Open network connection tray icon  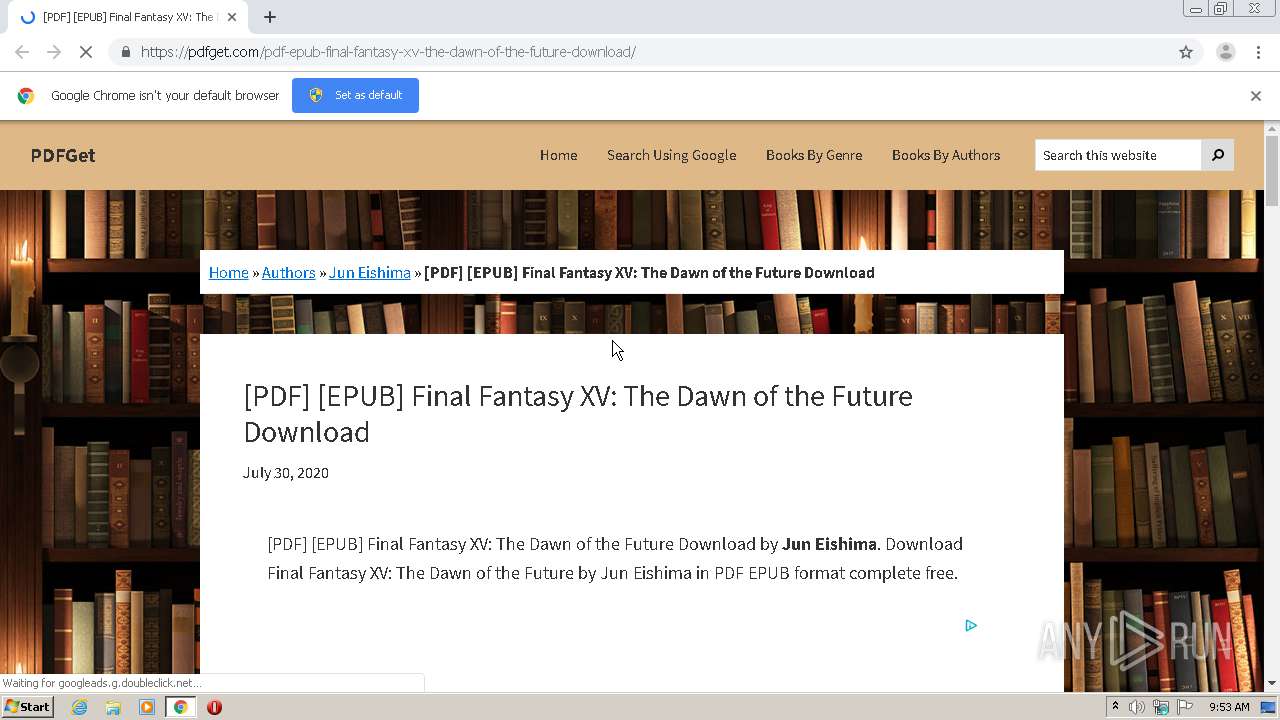pyautogui.click(x=1161, y=707)
